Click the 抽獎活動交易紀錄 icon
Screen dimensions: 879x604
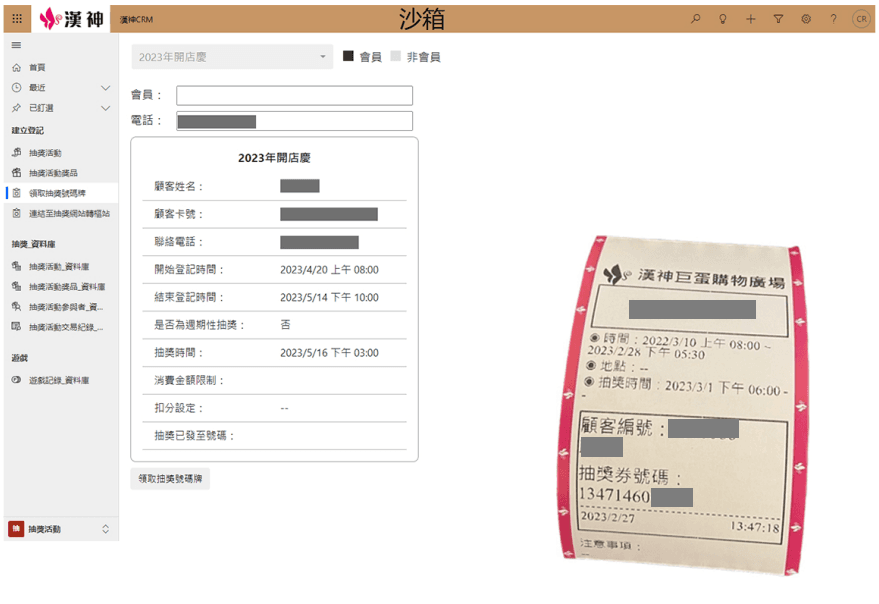16,327
